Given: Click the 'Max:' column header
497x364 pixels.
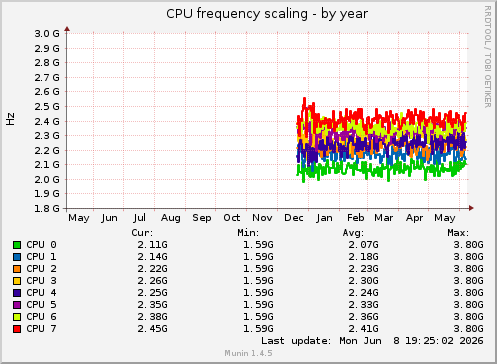Looking at the screenshot, I should (458, 233).
